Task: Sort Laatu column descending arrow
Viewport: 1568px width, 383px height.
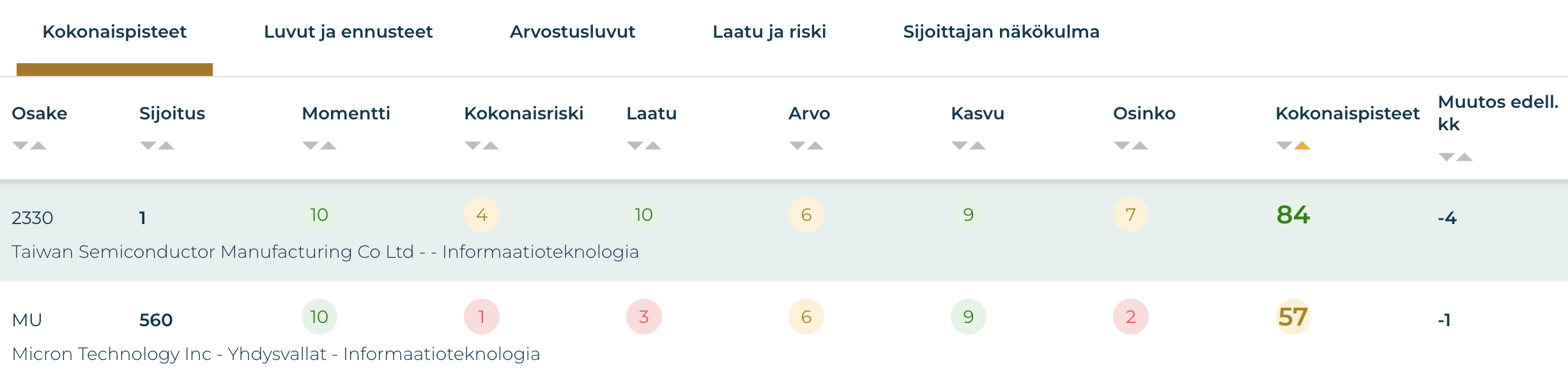Action: tap(634, 146)
